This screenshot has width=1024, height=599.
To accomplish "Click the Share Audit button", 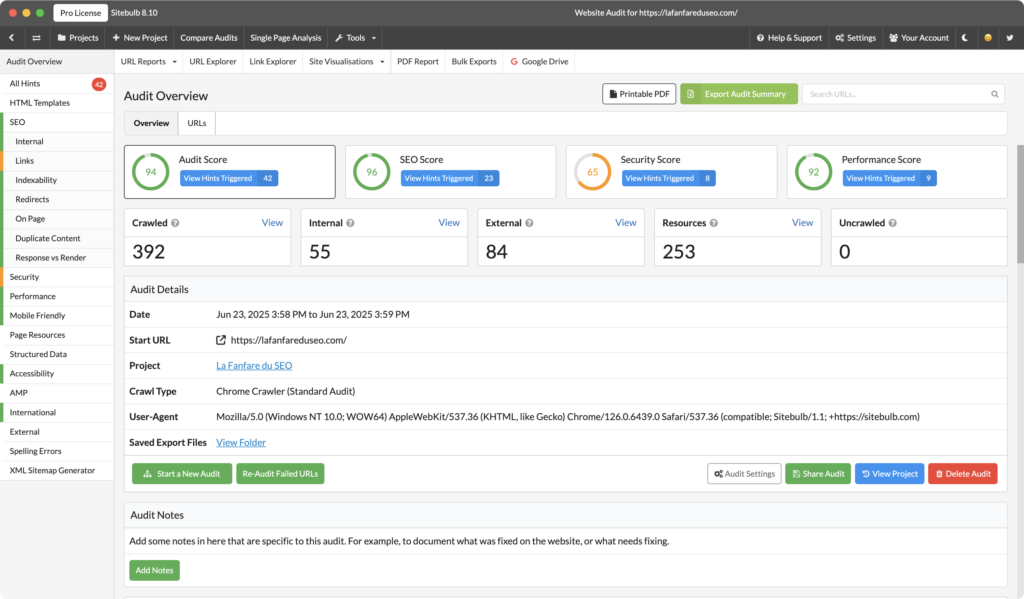I will click(818, 474).
